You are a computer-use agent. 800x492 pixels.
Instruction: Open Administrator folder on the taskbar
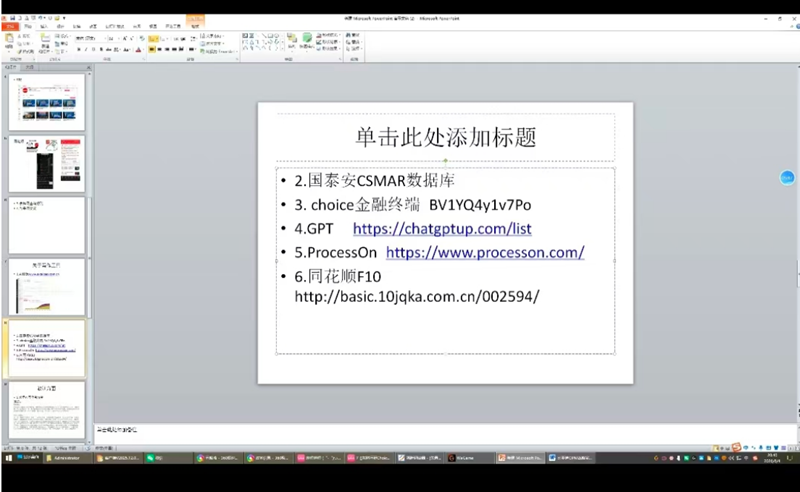pos(66,458)
